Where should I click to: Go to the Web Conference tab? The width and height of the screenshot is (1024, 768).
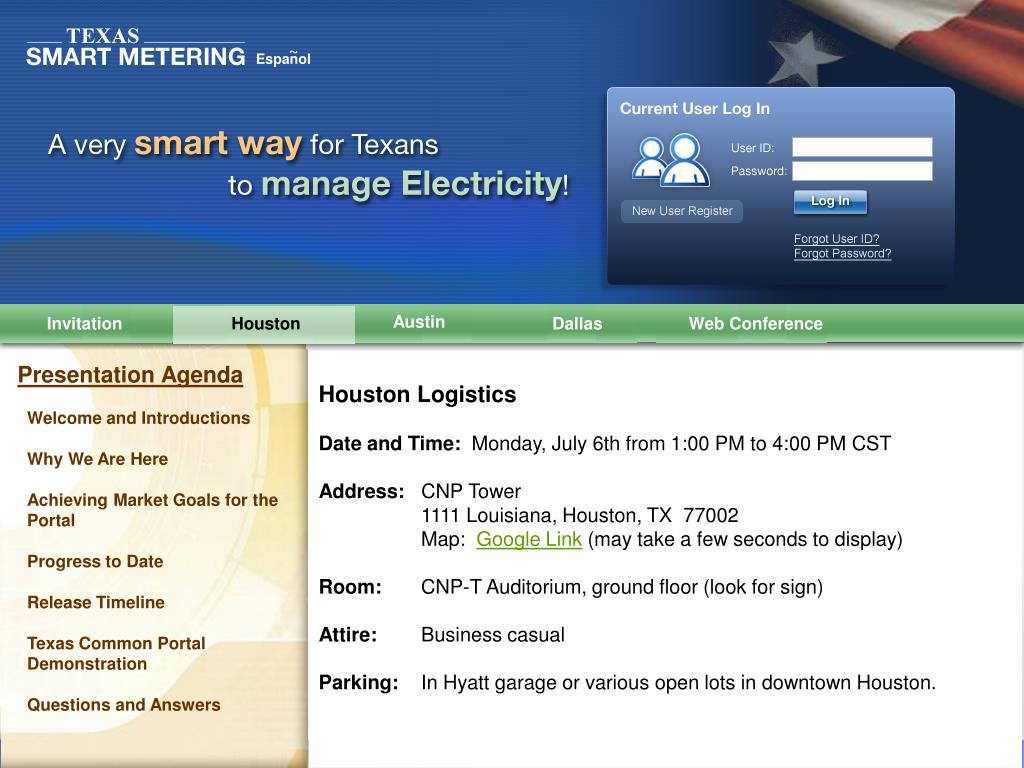(756, 324)
